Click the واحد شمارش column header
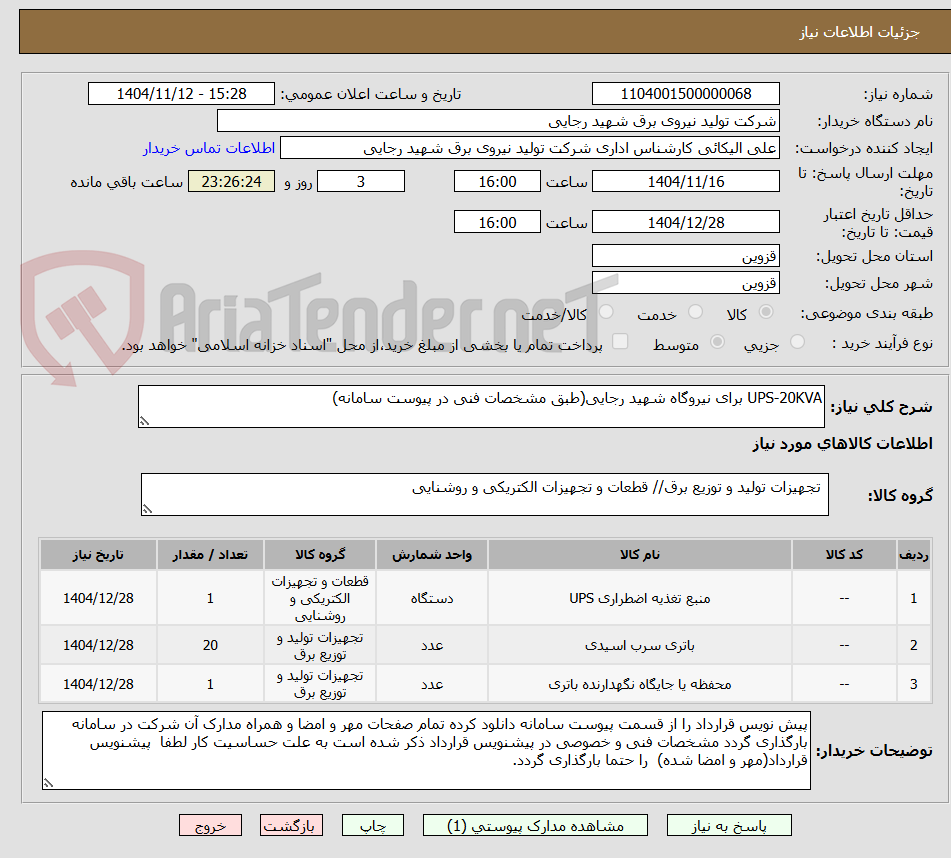951x858 pixels. pos(431,554)
